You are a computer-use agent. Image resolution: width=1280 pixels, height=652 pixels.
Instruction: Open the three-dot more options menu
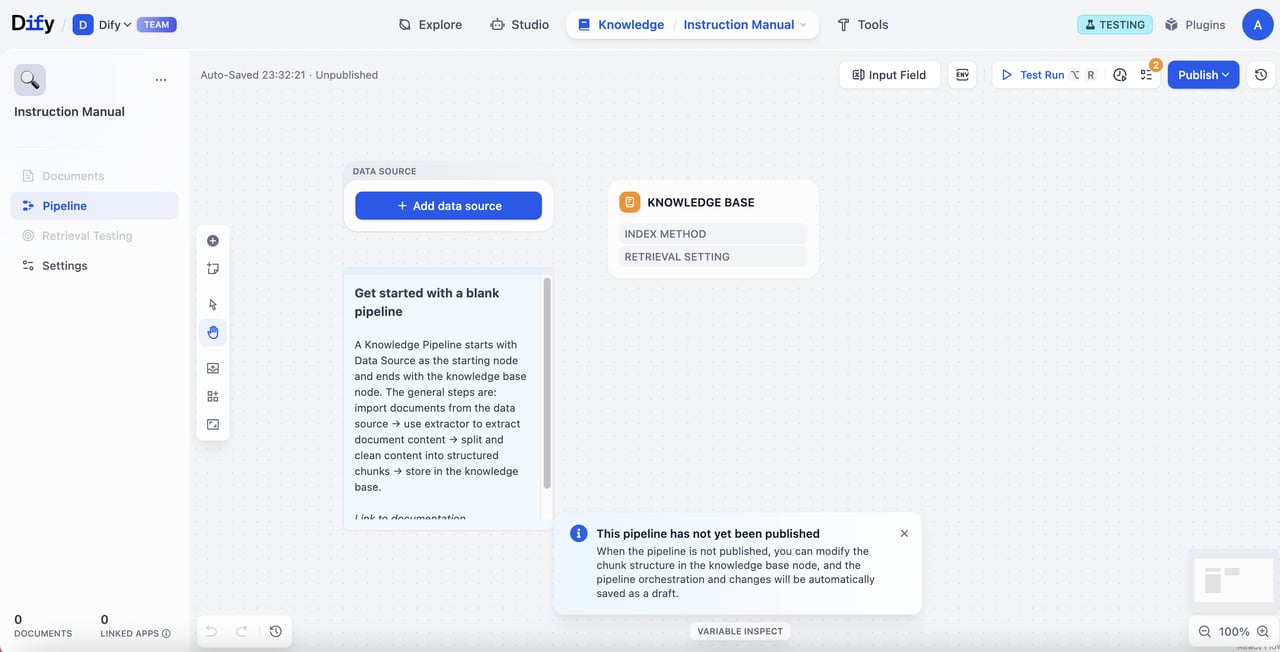coord(161,80)
